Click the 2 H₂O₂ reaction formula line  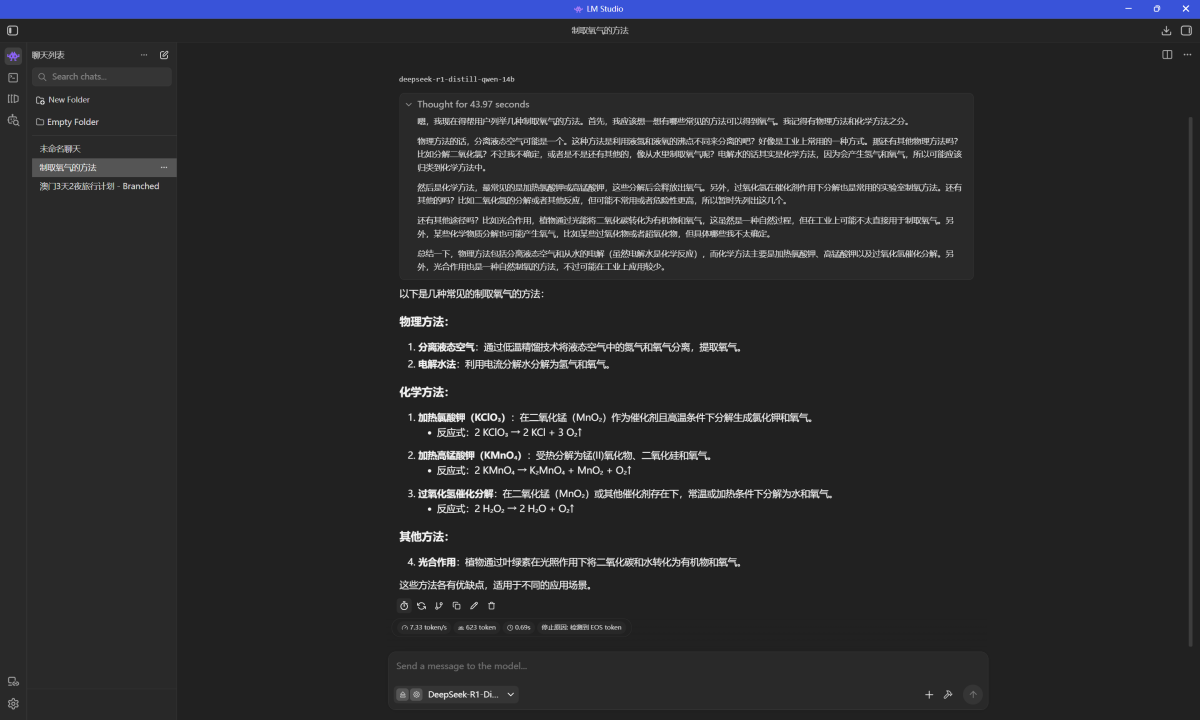point(506,508)
